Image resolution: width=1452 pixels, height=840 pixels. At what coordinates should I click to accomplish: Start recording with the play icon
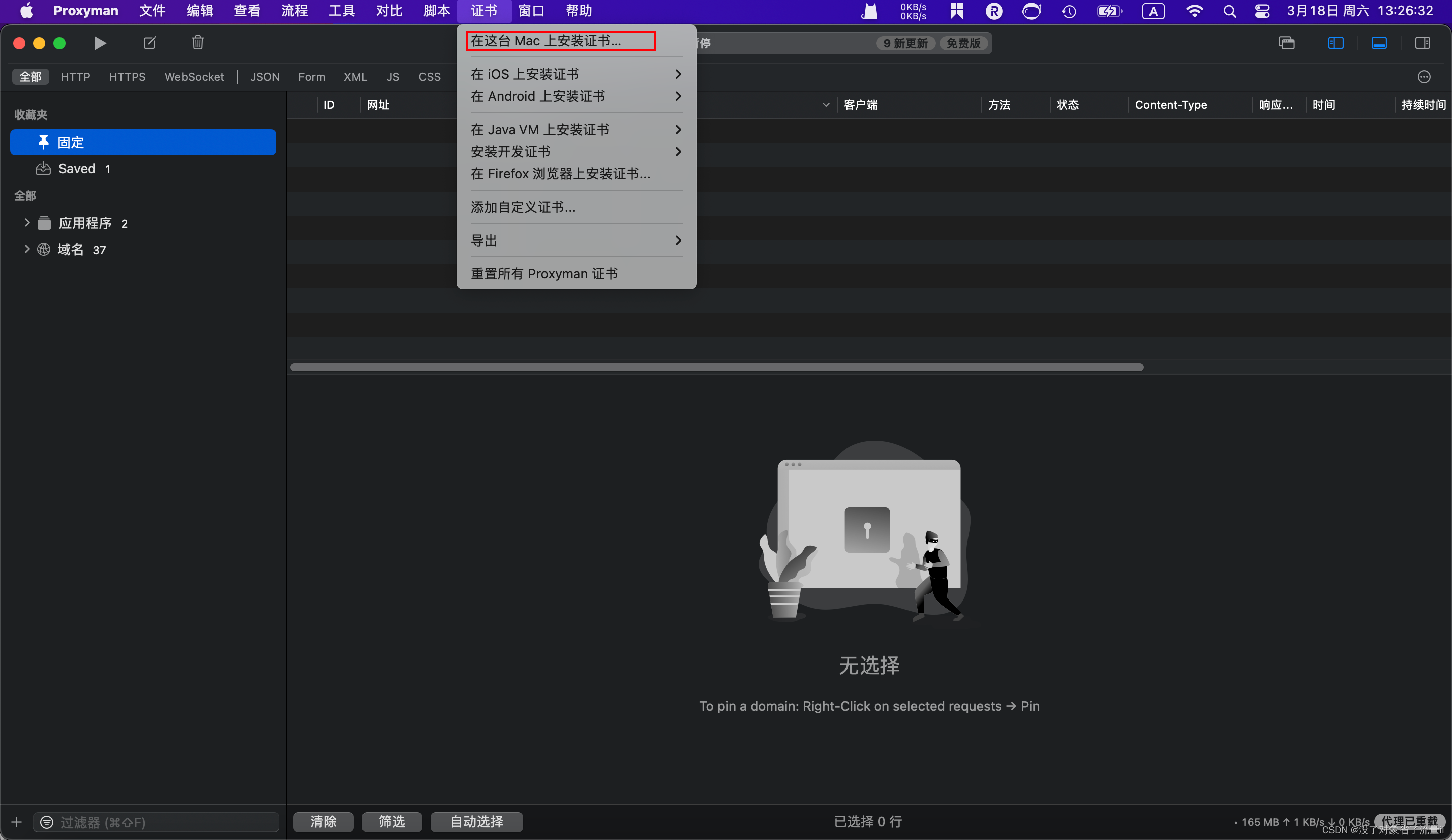(x=100, y=43)
